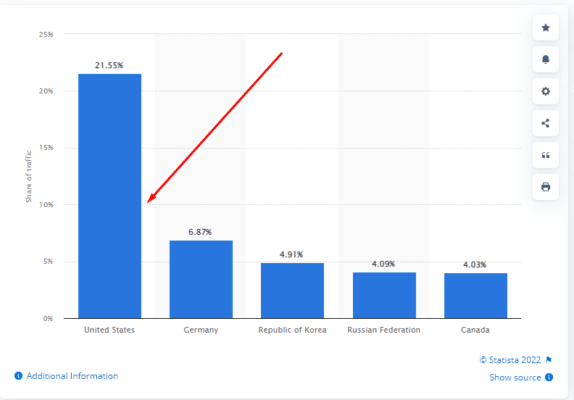Click the star favorite icon

545,28
